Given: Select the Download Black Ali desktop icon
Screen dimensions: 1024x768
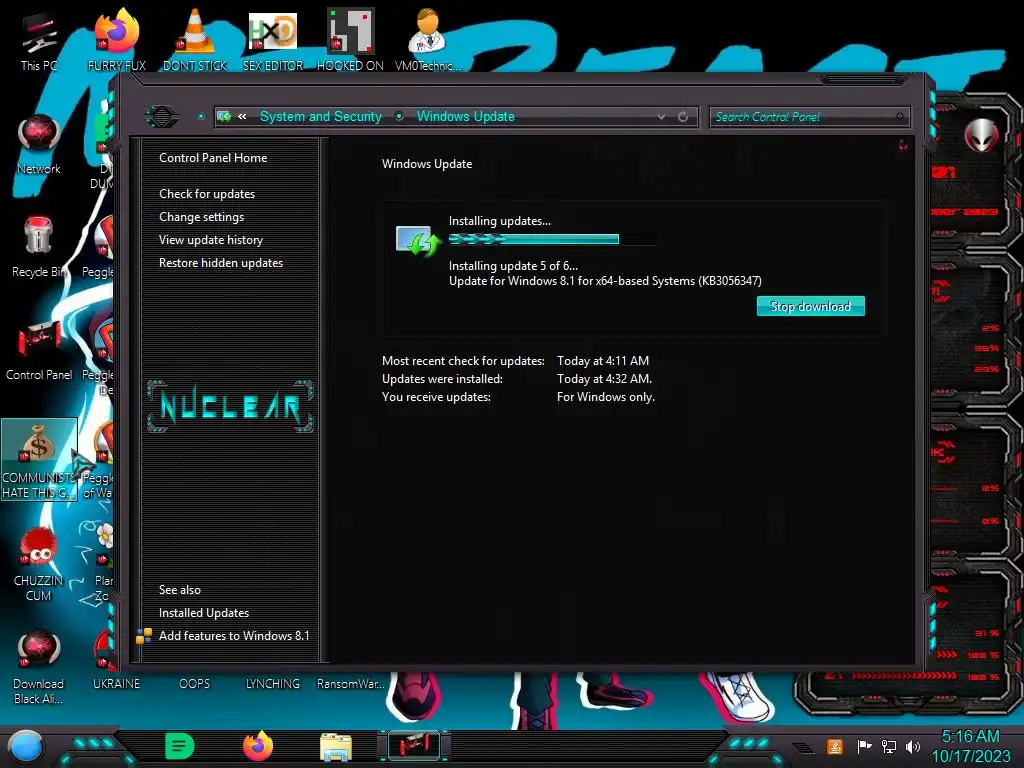Looking at the screenshot, I should click(39, 666).
